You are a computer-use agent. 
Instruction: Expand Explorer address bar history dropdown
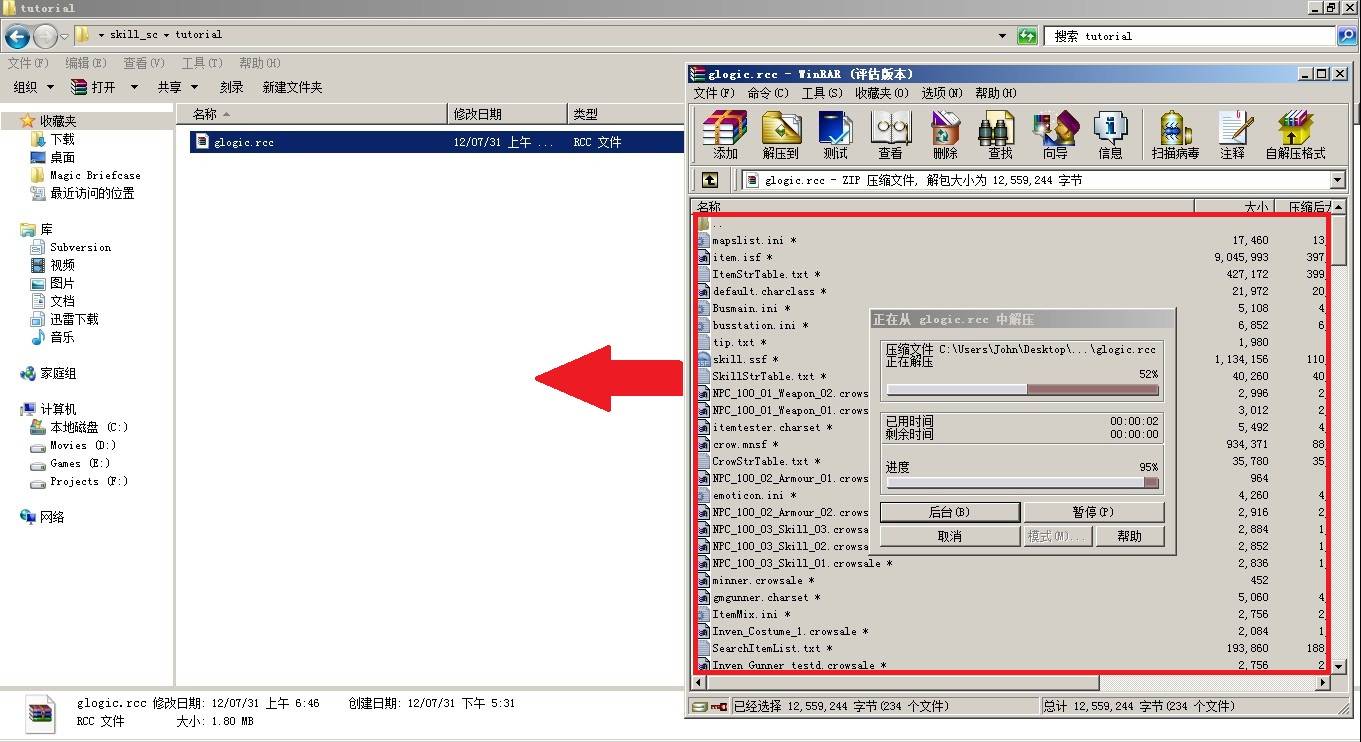pos(1002,36)
